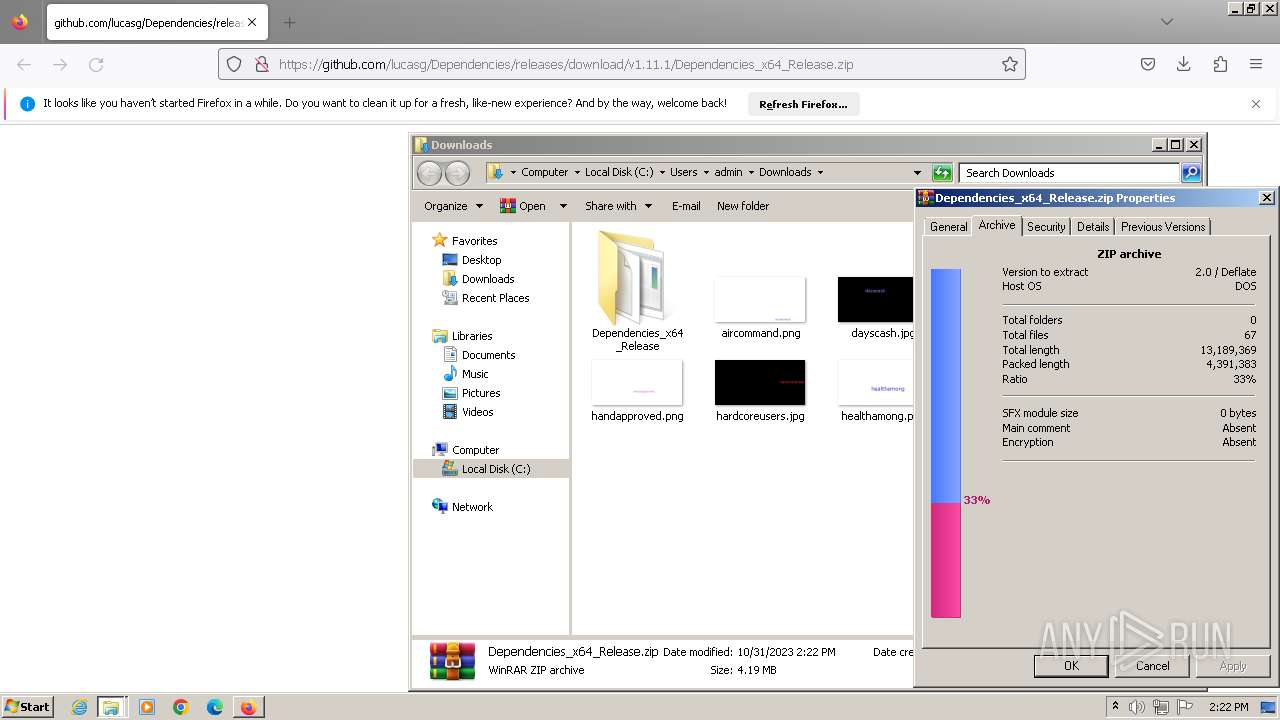Switch to the Security tab in Properties
Viewport: 1280px width, 720px height.
click(1046, 227)
